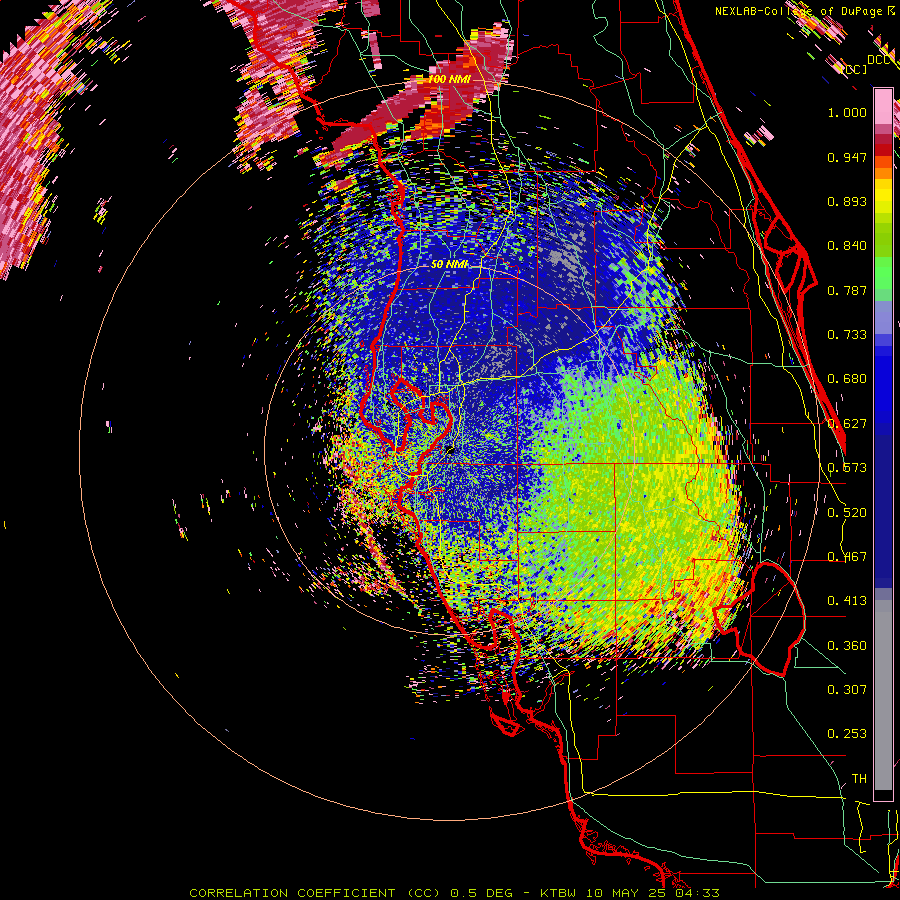Screen dimensions: 900x900
Task: Select the 0.627 scale value
Action: point(847,424)
